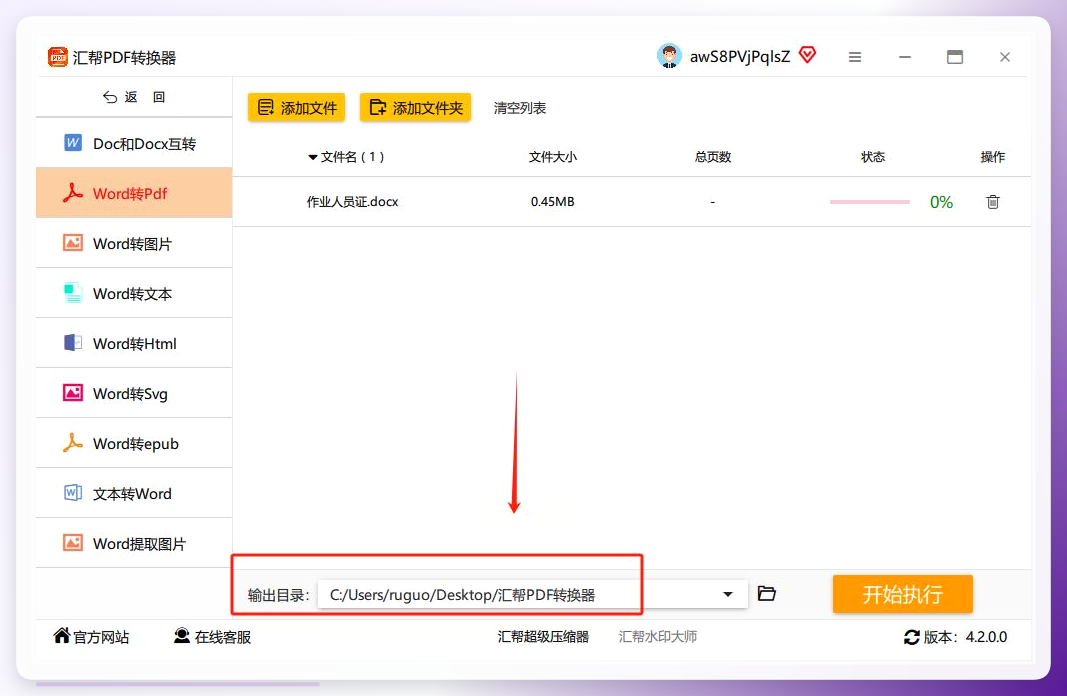Click the 添加文件夹 button
Viewport: 1067px width, 696px height.
415,107
